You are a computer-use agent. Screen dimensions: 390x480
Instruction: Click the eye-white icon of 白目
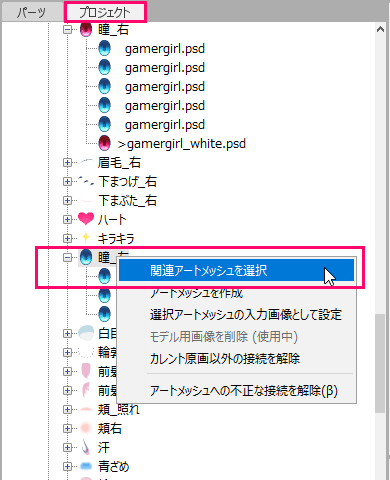pos(86,333)
